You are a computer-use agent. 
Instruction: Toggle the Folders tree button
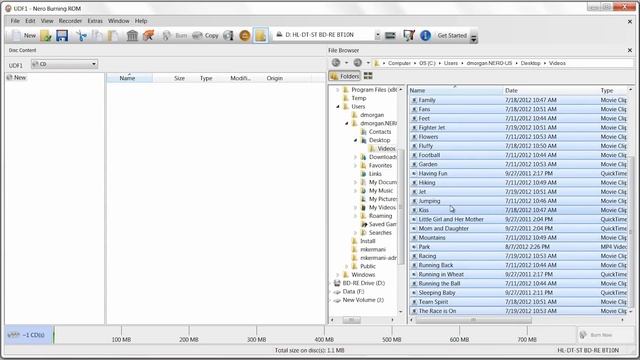tap(345, 76)
